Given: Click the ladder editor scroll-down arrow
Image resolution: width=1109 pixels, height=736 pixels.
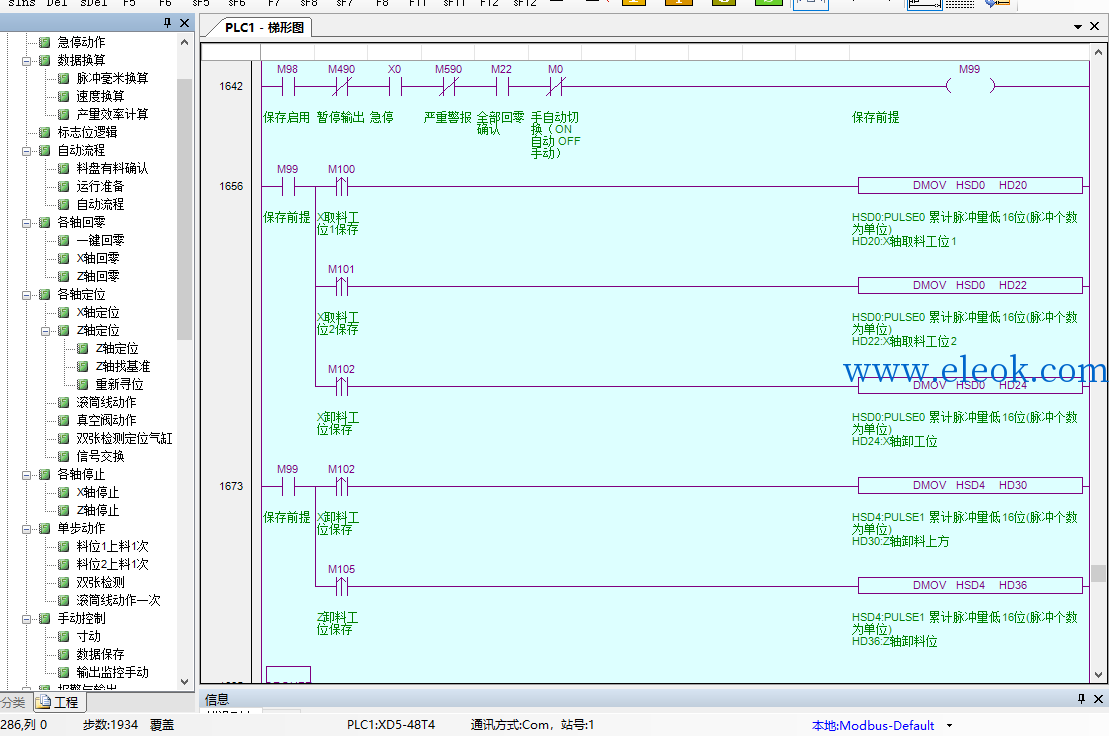Looking at the screenshot, I should [1098, 675].
